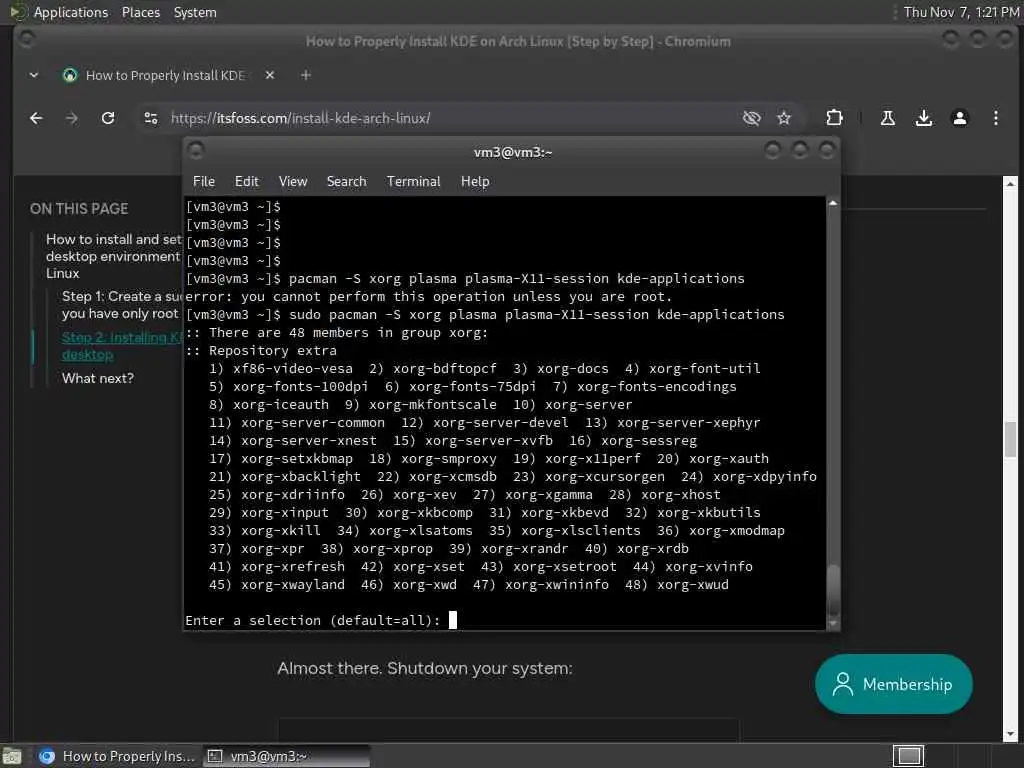Open terminal File menu
The width and height of the screenshot is (1024, 768).
204,182
